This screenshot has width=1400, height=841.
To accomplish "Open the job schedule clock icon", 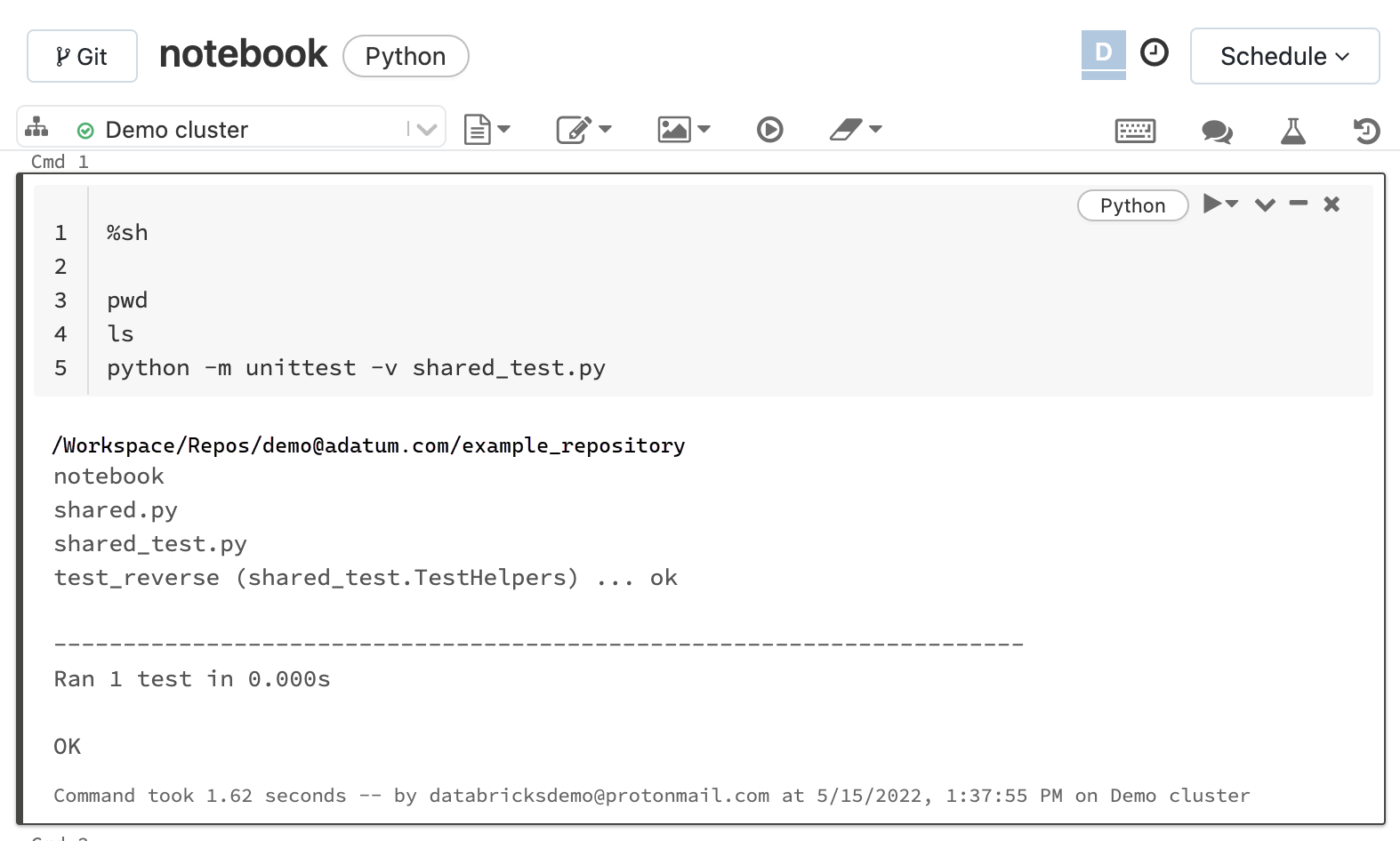I will click(1155, 52).
